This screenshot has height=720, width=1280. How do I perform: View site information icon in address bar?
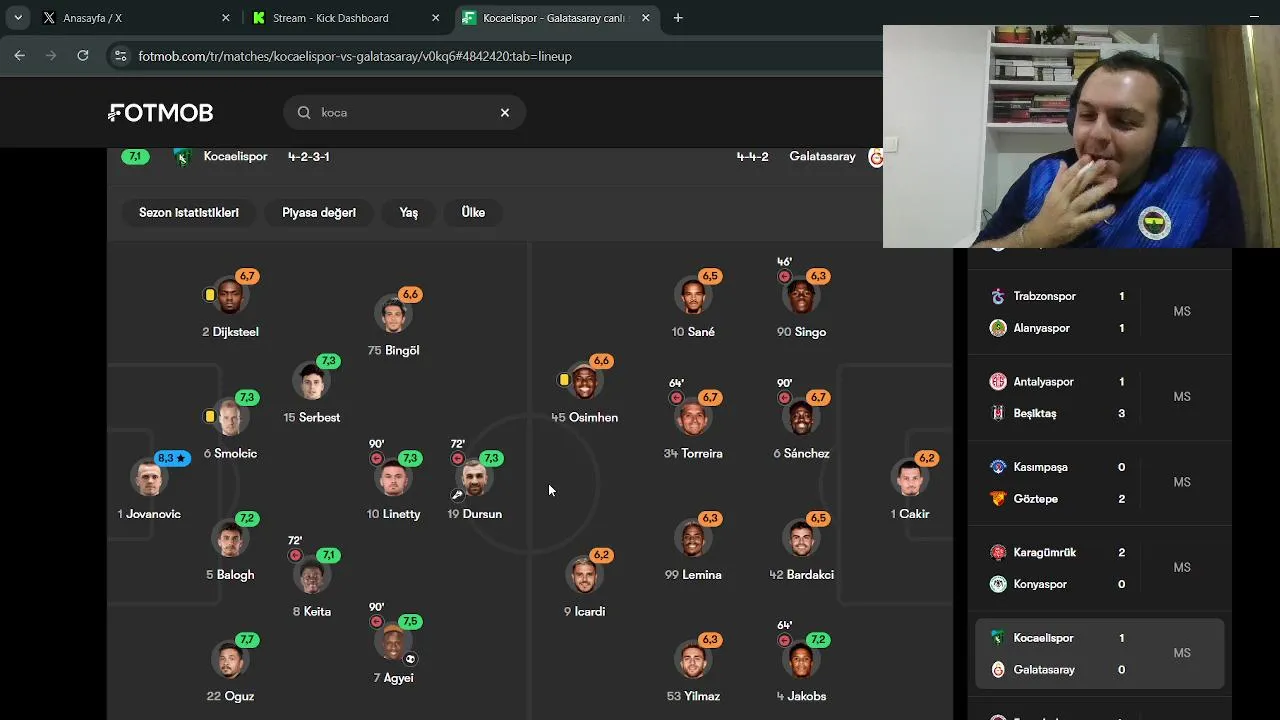[x=120, y=56]
